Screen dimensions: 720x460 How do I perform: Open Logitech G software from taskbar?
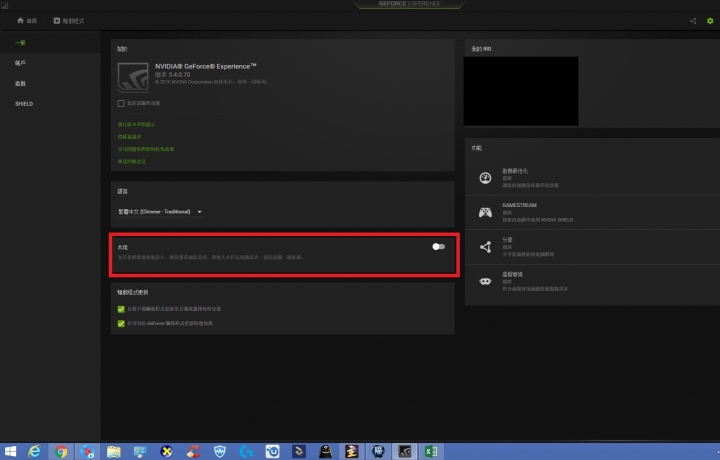click(x=246, y=452)
